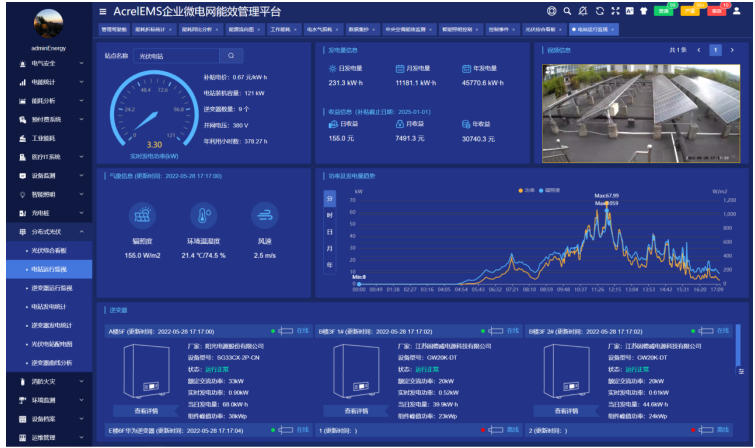Click the 设备档案 sidebar icon
Image resolution: width=755 pixels, height=448 pixels.
coord(22,419)
